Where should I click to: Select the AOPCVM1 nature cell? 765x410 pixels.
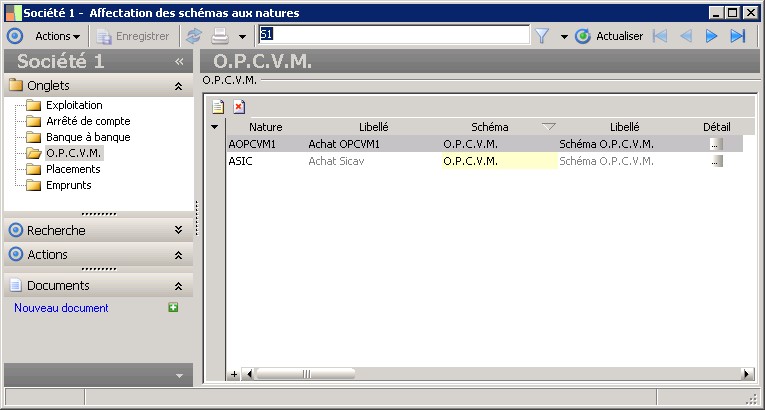click(x=266, y=144)
